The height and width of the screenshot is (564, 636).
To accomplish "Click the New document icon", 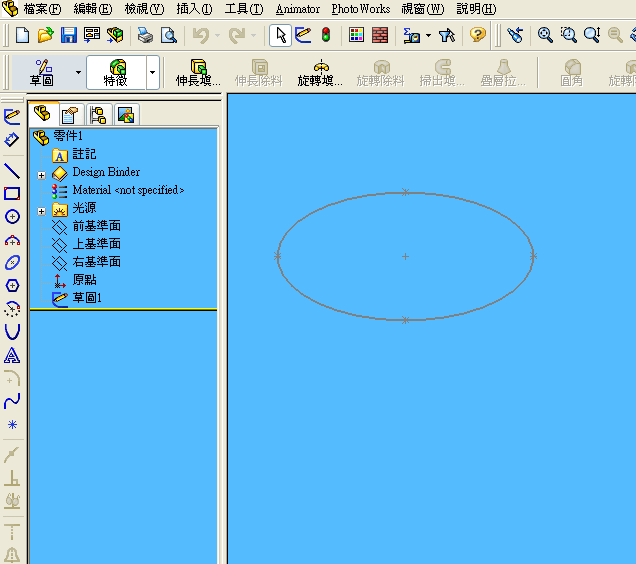I will coord(22,35).
